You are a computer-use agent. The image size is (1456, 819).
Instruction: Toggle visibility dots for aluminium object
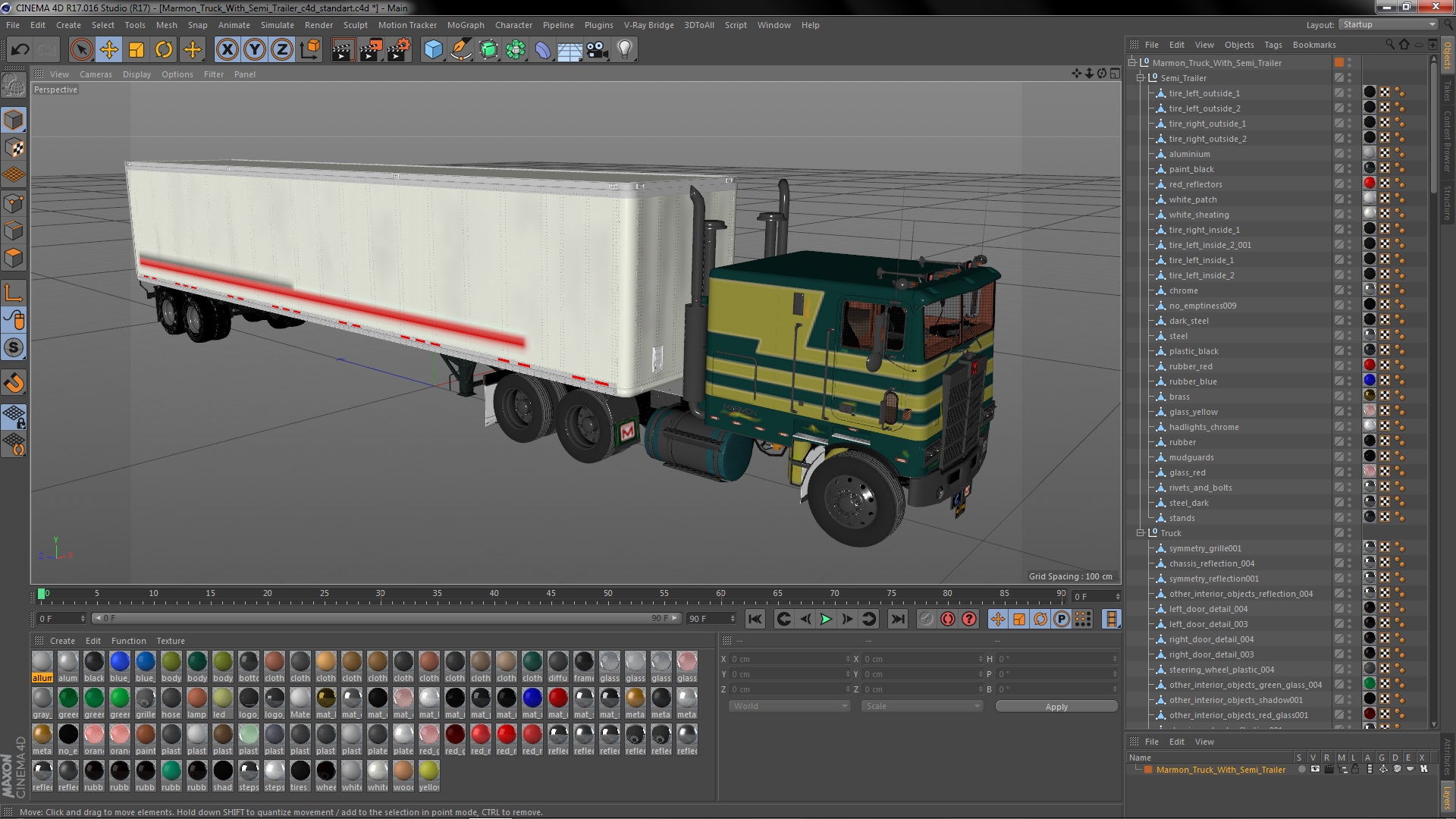pos(1350,154)
